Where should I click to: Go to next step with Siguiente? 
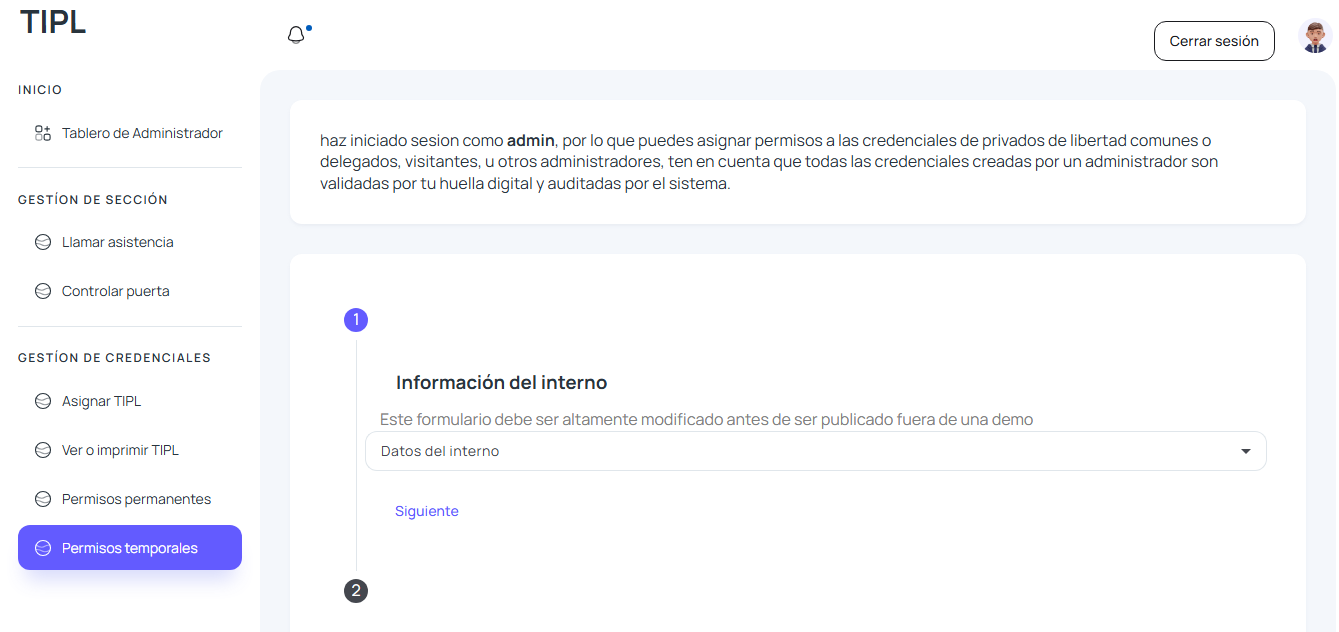(x=427, y=511)
